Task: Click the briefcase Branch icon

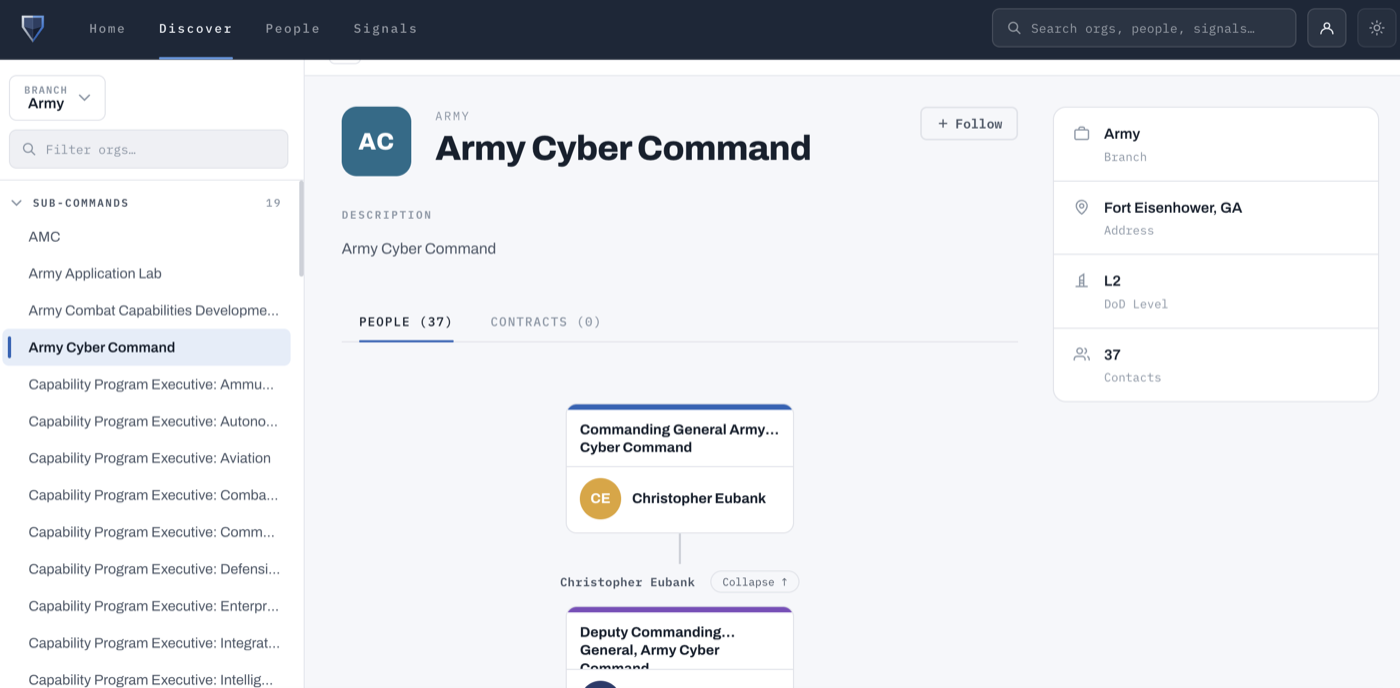Action: coord(1081,133)
